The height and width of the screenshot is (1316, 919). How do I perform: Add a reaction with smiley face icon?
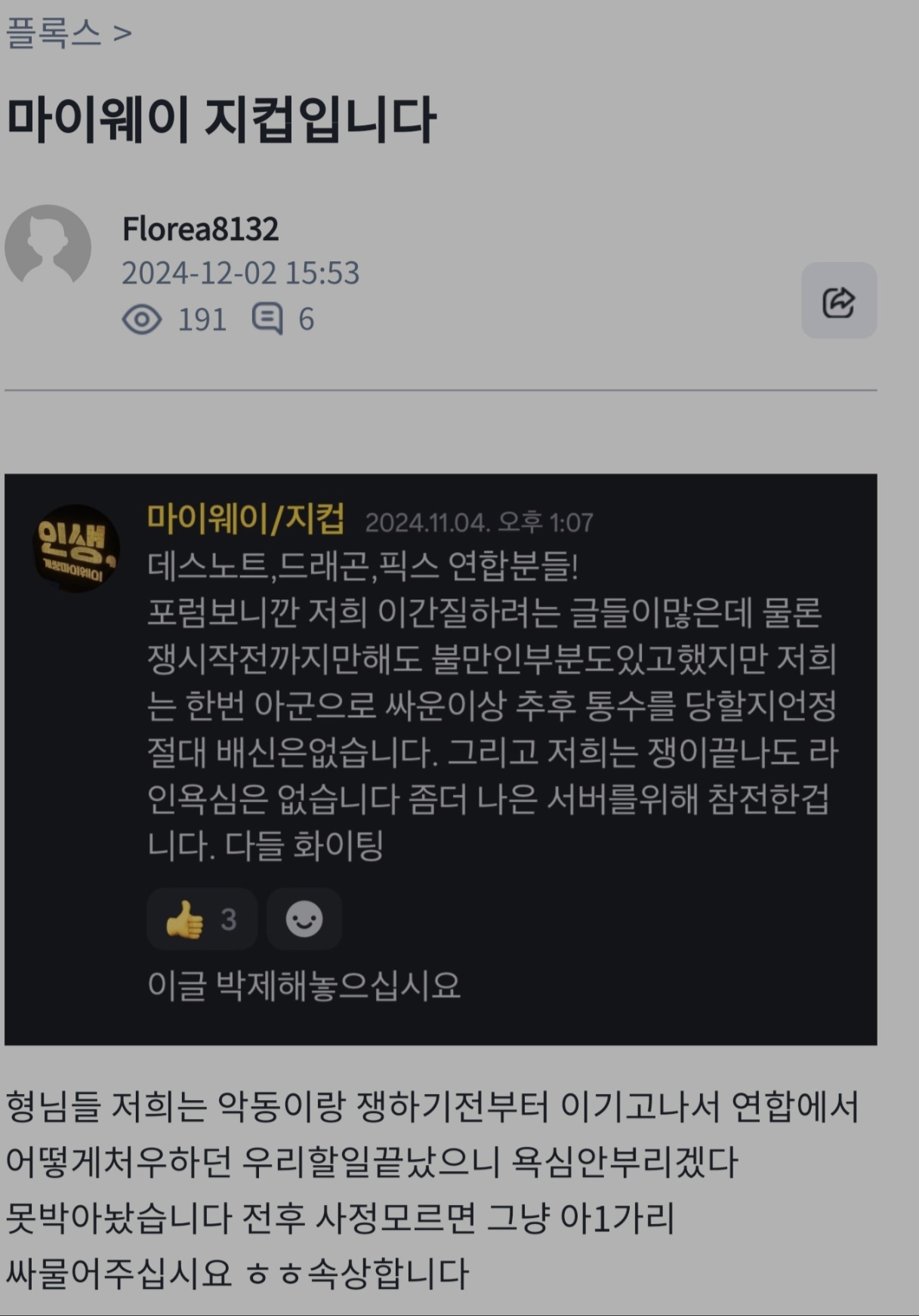pyautogui.click(x=304, y=919)
